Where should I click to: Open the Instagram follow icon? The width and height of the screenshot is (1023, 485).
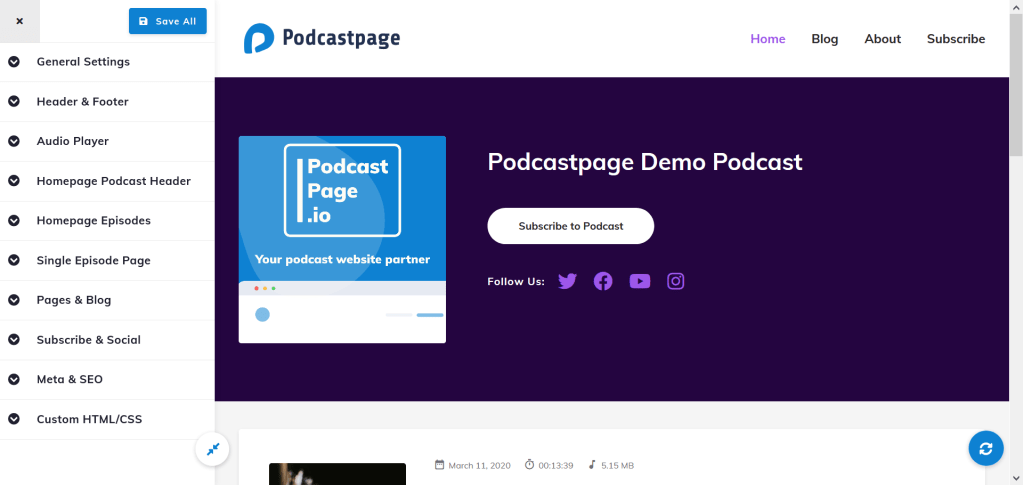click(676, 281)
